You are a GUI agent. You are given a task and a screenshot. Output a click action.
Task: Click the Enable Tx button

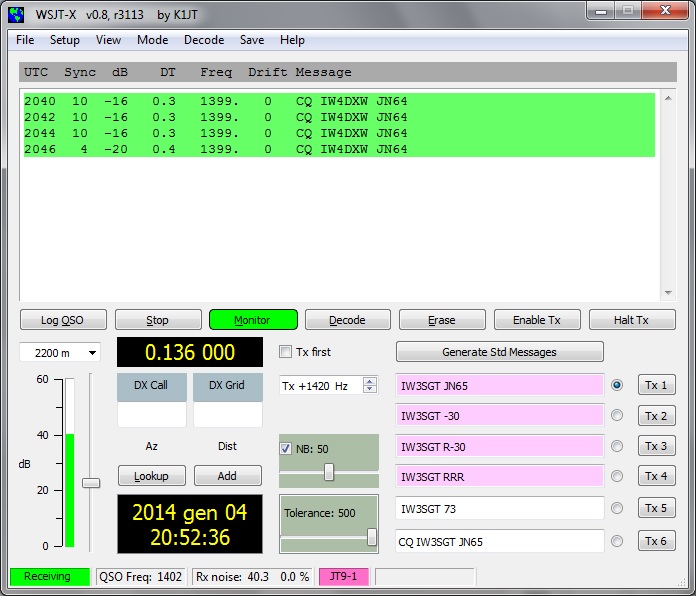(537, 320)
